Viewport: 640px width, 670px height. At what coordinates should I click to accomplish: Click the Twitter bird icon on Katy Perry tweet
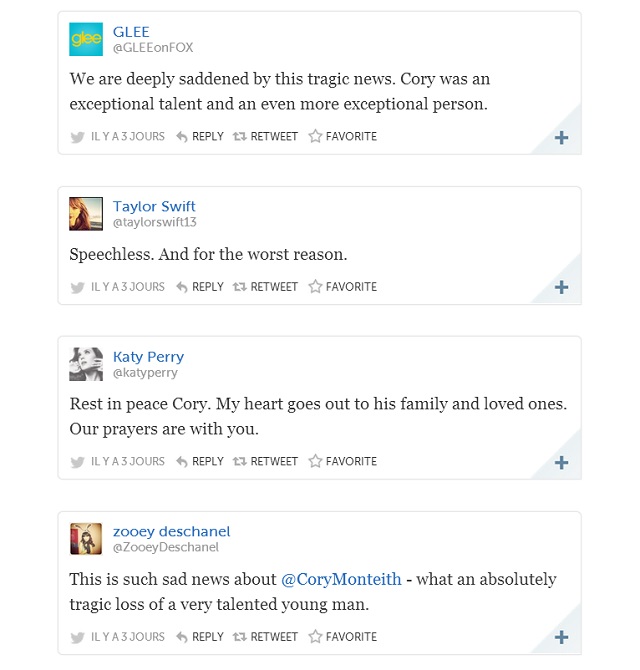[77, 462]
